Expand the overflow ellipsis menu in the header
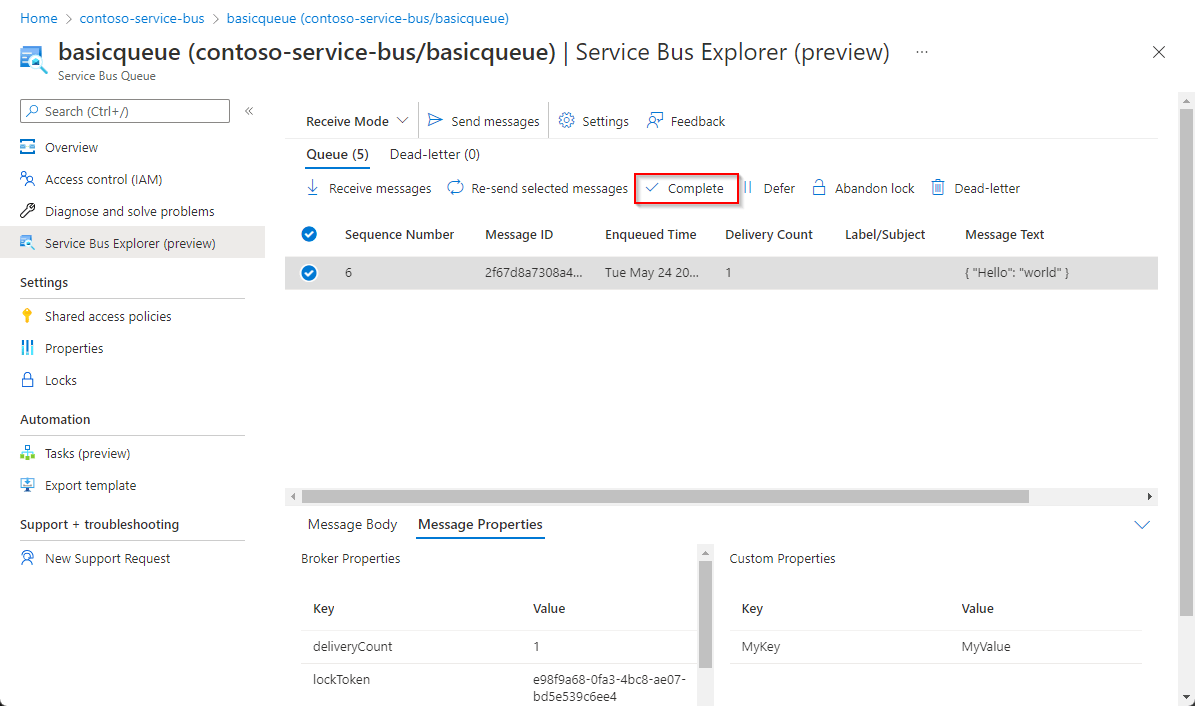 point(921,52)
